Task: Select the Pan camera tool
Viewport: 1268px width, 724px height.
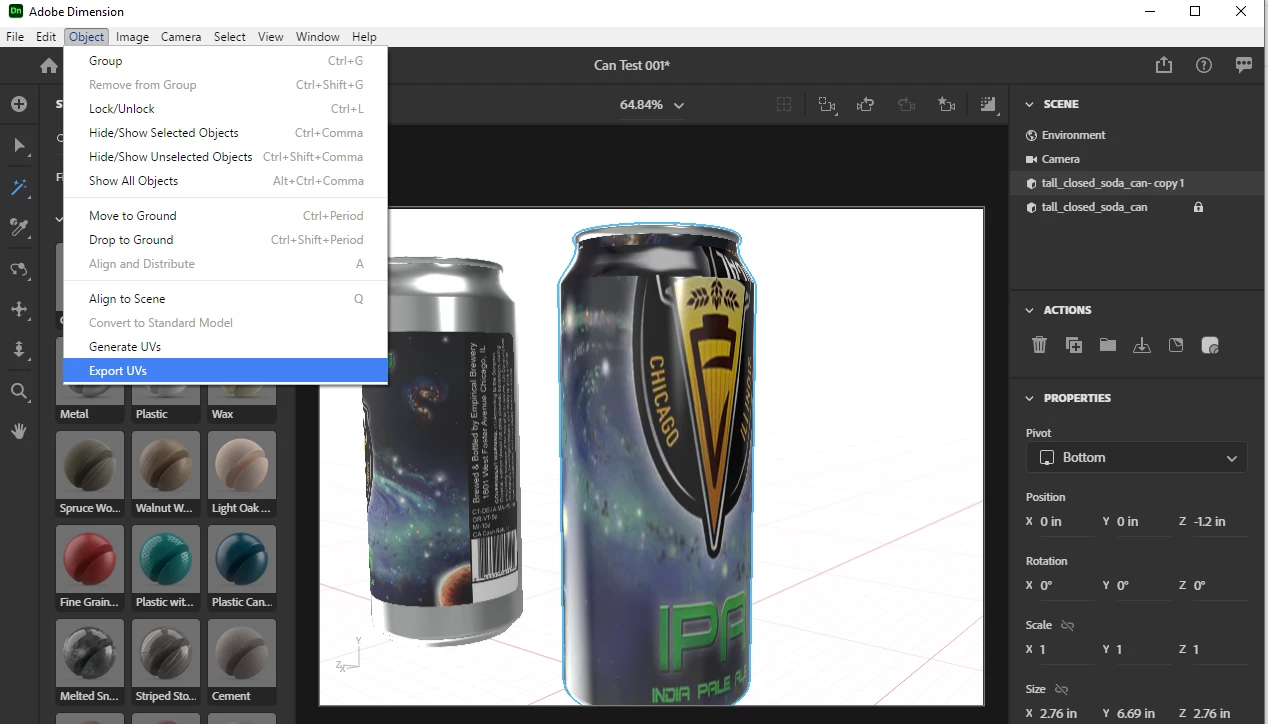Action: [19, 309]
